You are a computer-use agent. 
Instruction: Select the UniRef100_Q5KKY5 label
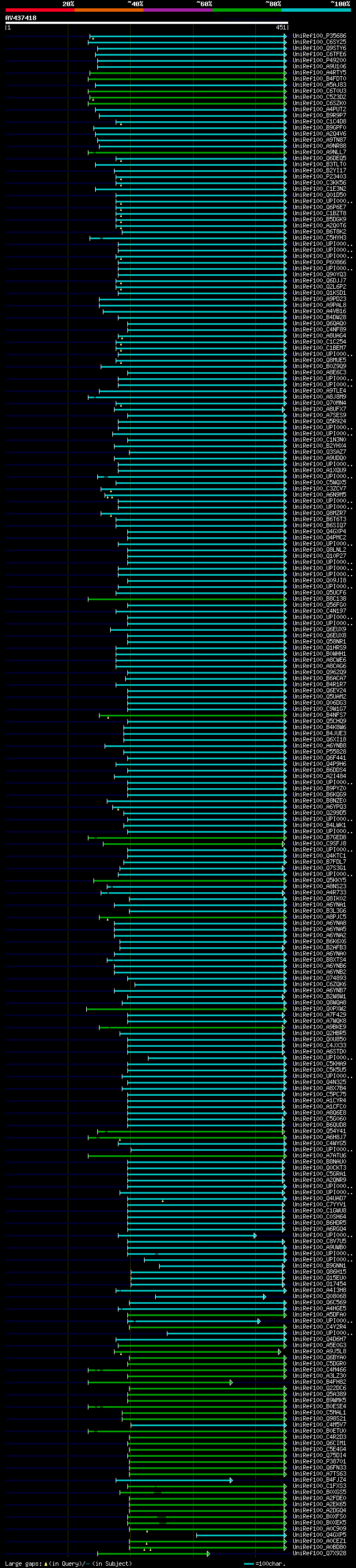pos(319,880)
